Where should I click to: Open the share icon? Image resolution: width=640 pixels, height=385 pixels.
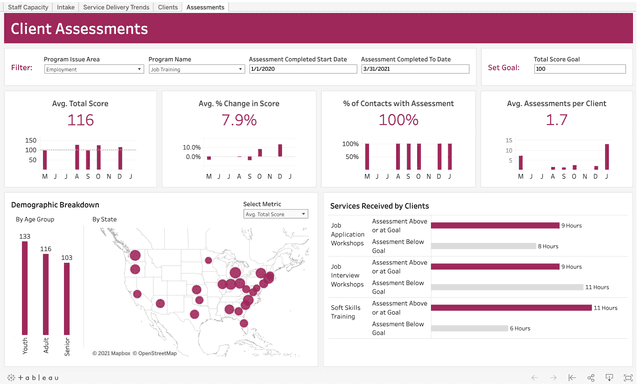coord(591,378)
